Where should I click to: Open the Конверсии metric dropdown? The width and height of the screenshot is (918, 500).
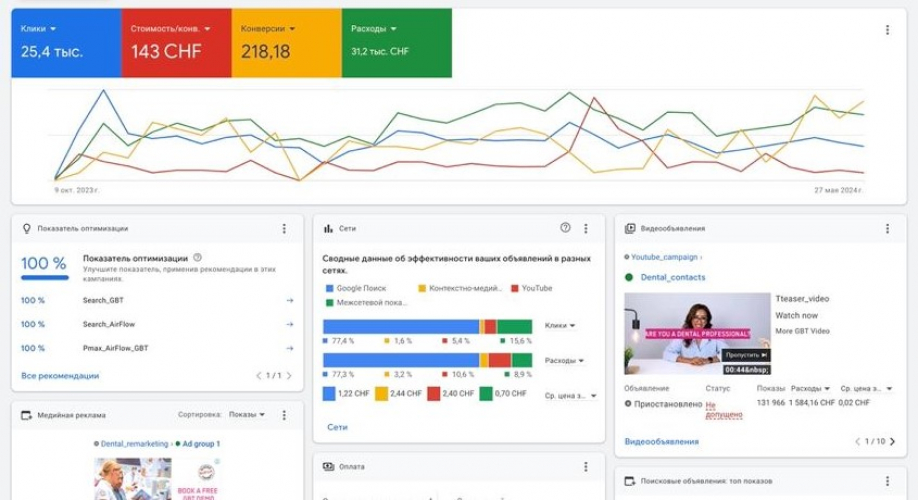coord(268,29)
